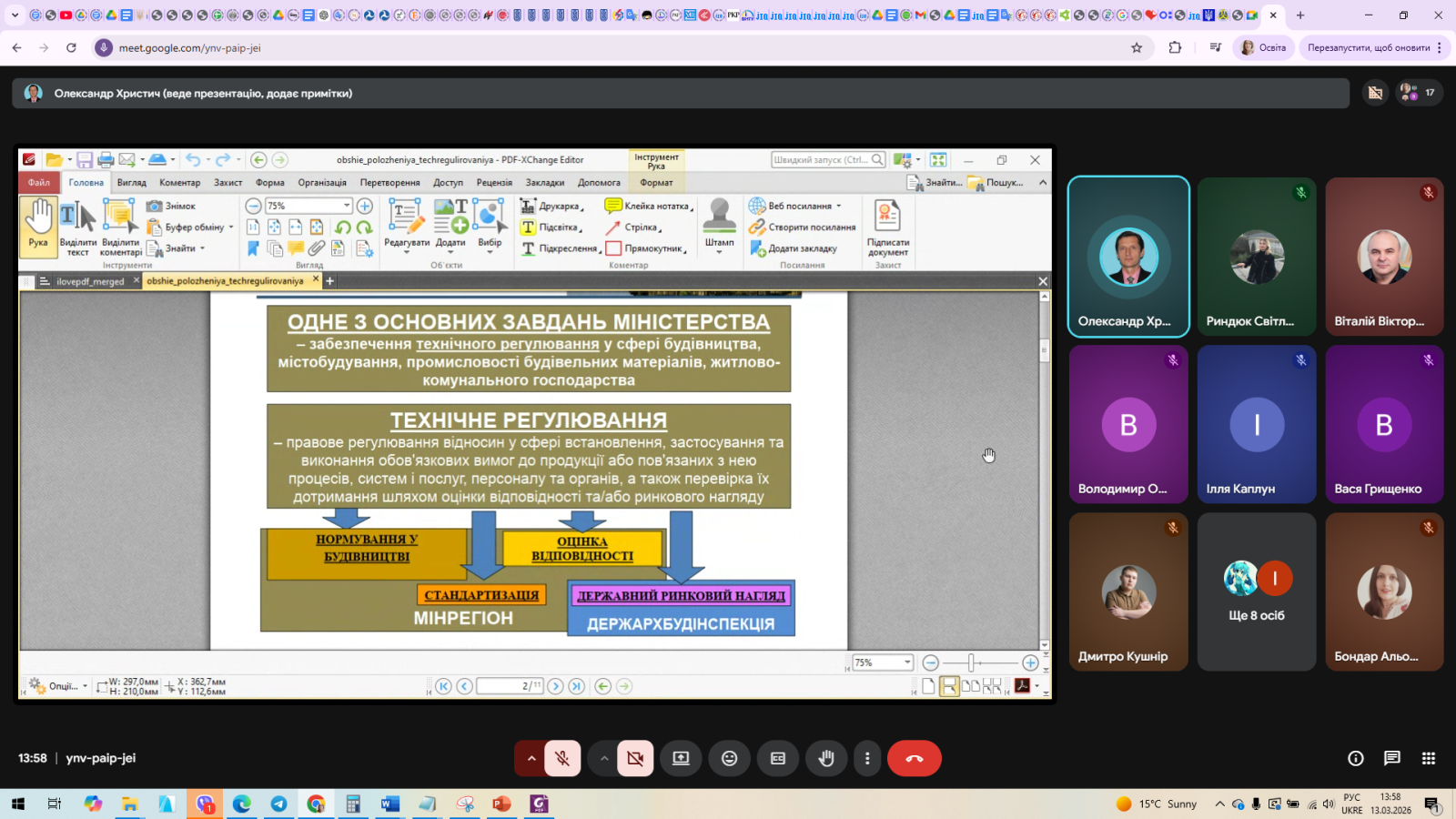Open the tab search dropdown in Chrome
This screenshot has width=1456, height=819.
point(15,15)
